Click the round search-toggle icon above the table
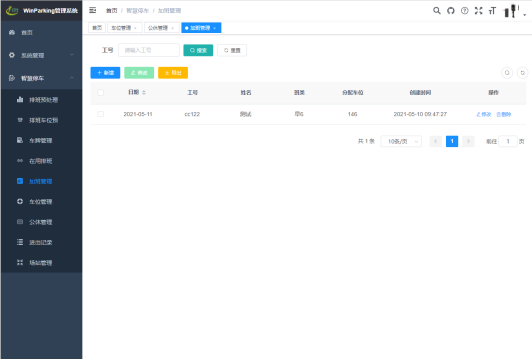The image size is (532, 360). [507, 73]
